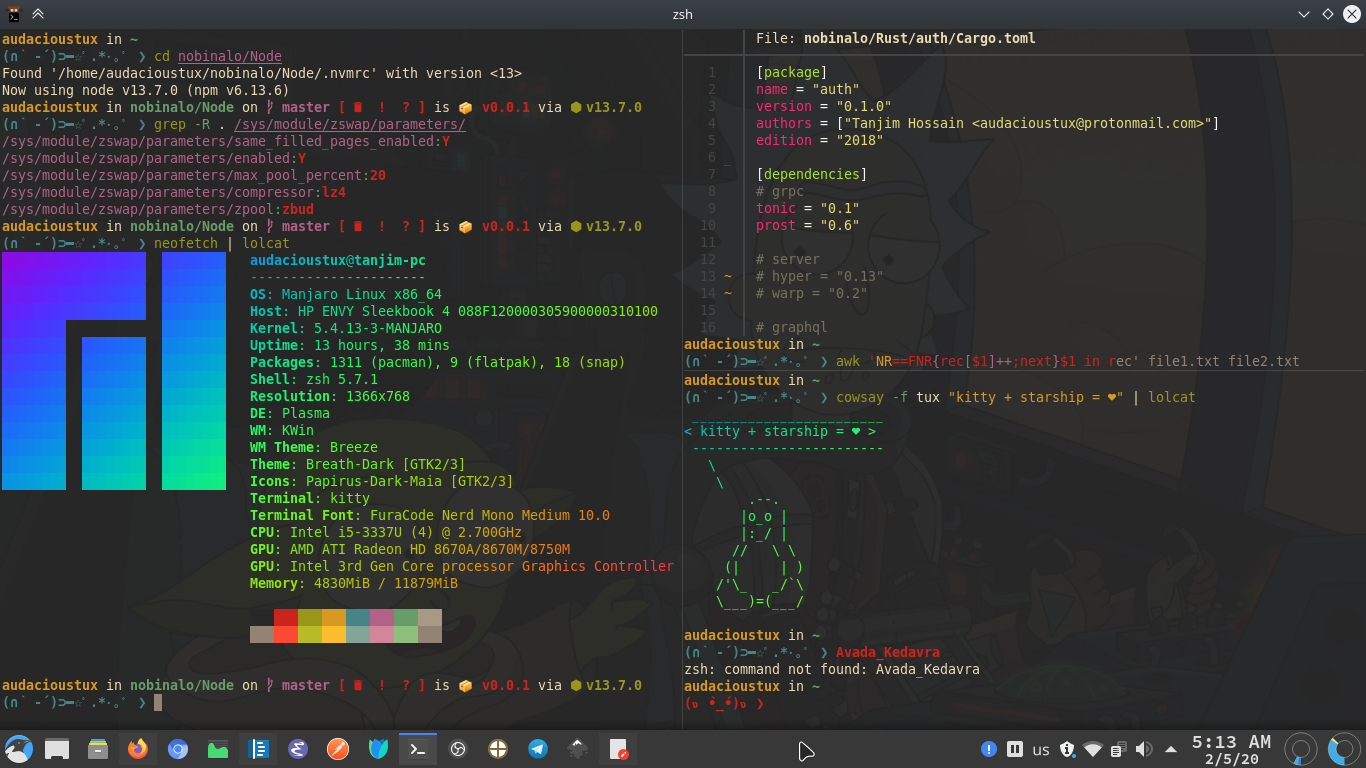Expand the hidden system tray icons arrow
The height and width of the screenshot is (768, 1366).
[x=1170, y=749]
